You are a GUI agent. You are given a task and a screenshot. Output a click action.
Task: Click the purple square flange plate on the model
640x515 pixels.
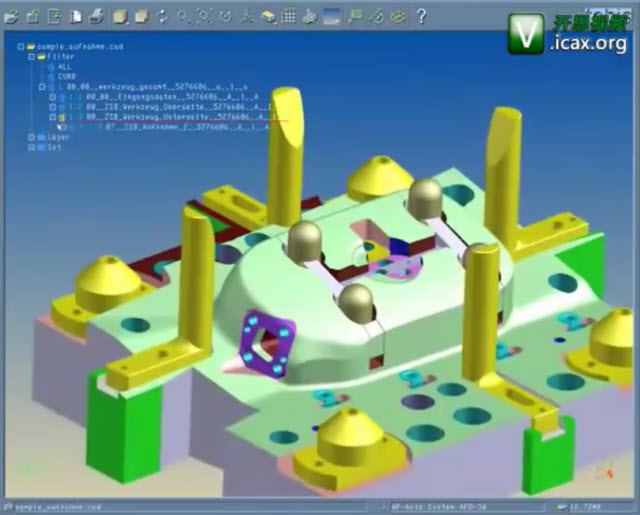tap(266, 344)
